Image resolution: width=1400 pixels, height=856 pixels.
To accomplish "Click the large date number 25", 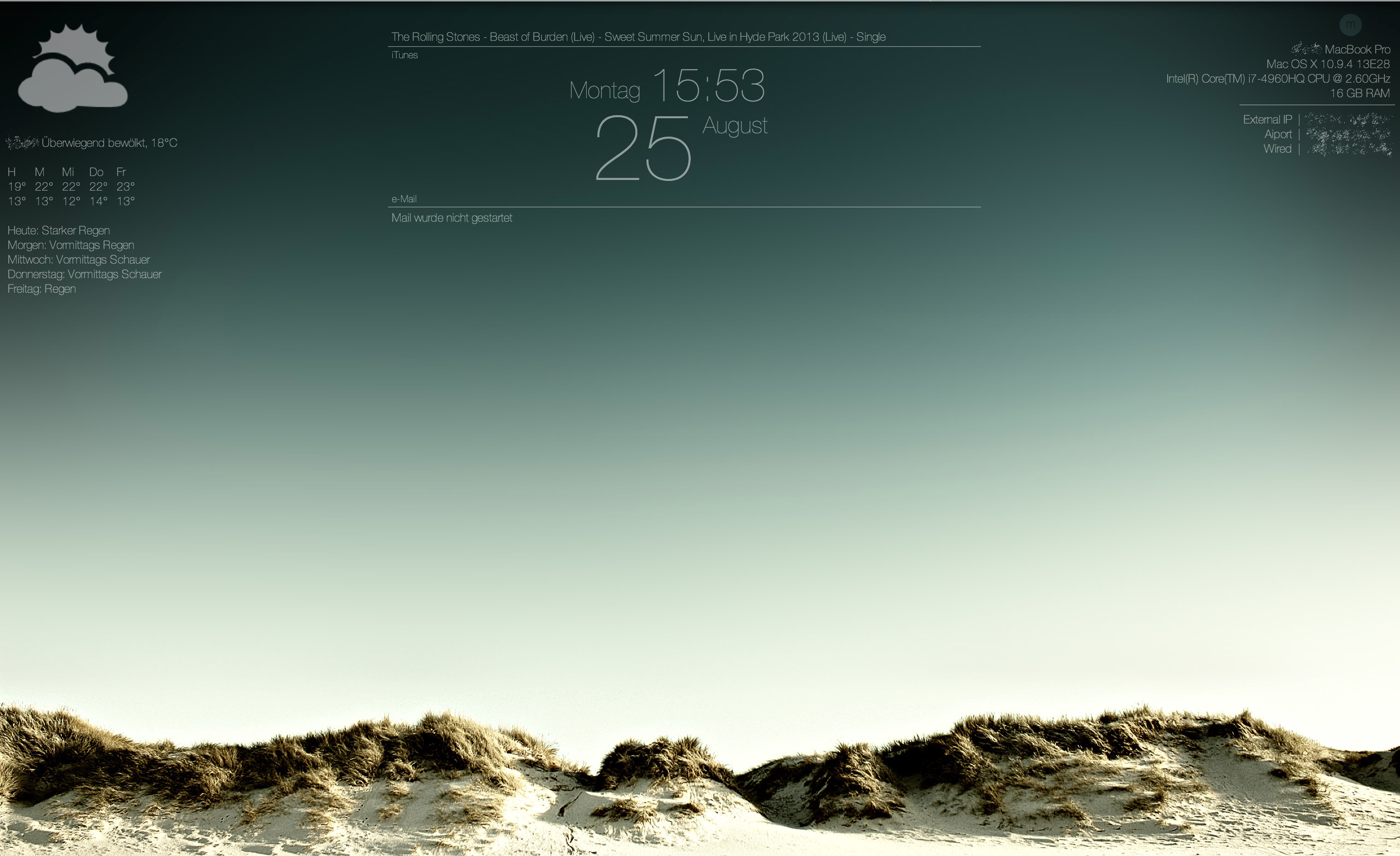I will pos(643,148).
